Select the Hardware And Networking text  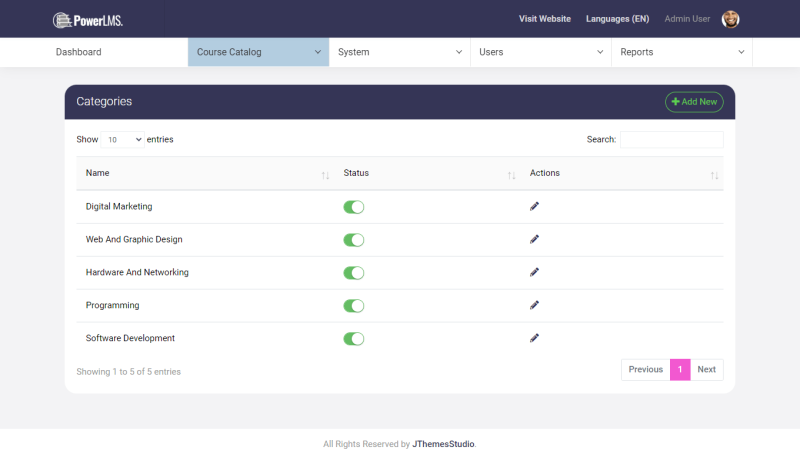[x=137, y=272]
